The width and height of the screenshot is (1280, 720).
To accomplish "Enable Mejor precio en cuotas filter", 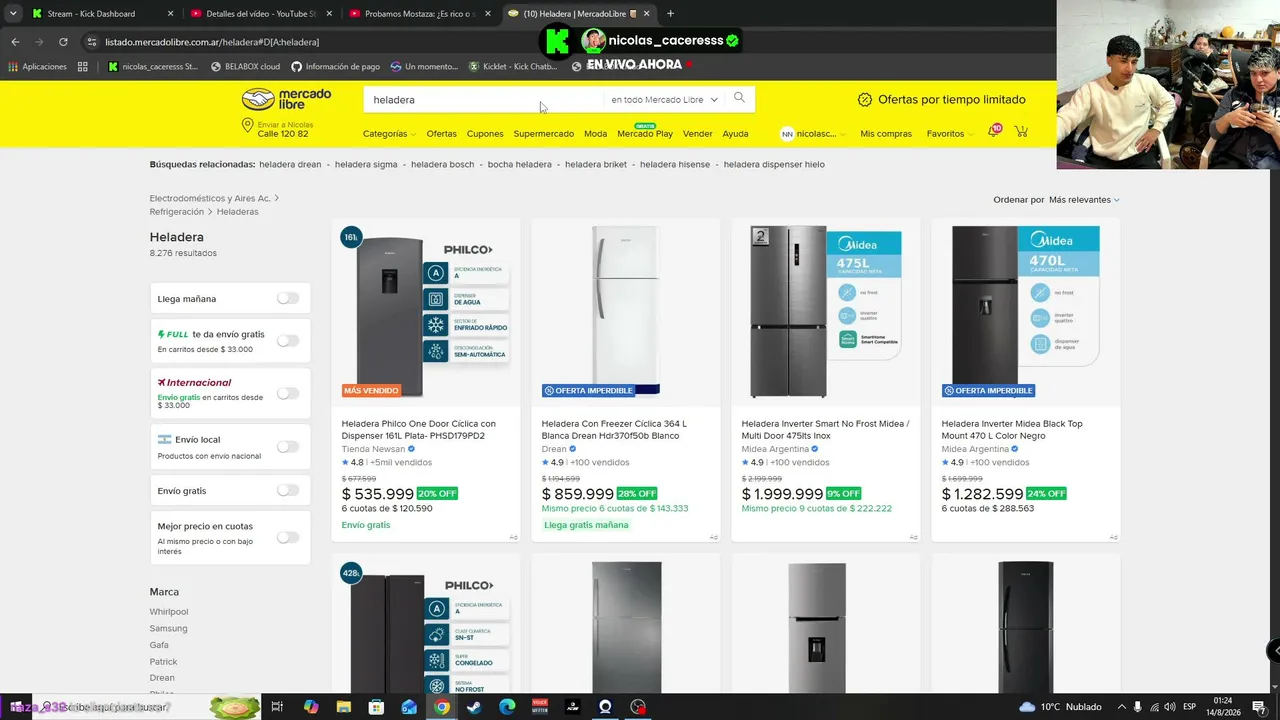I will 288,537.
